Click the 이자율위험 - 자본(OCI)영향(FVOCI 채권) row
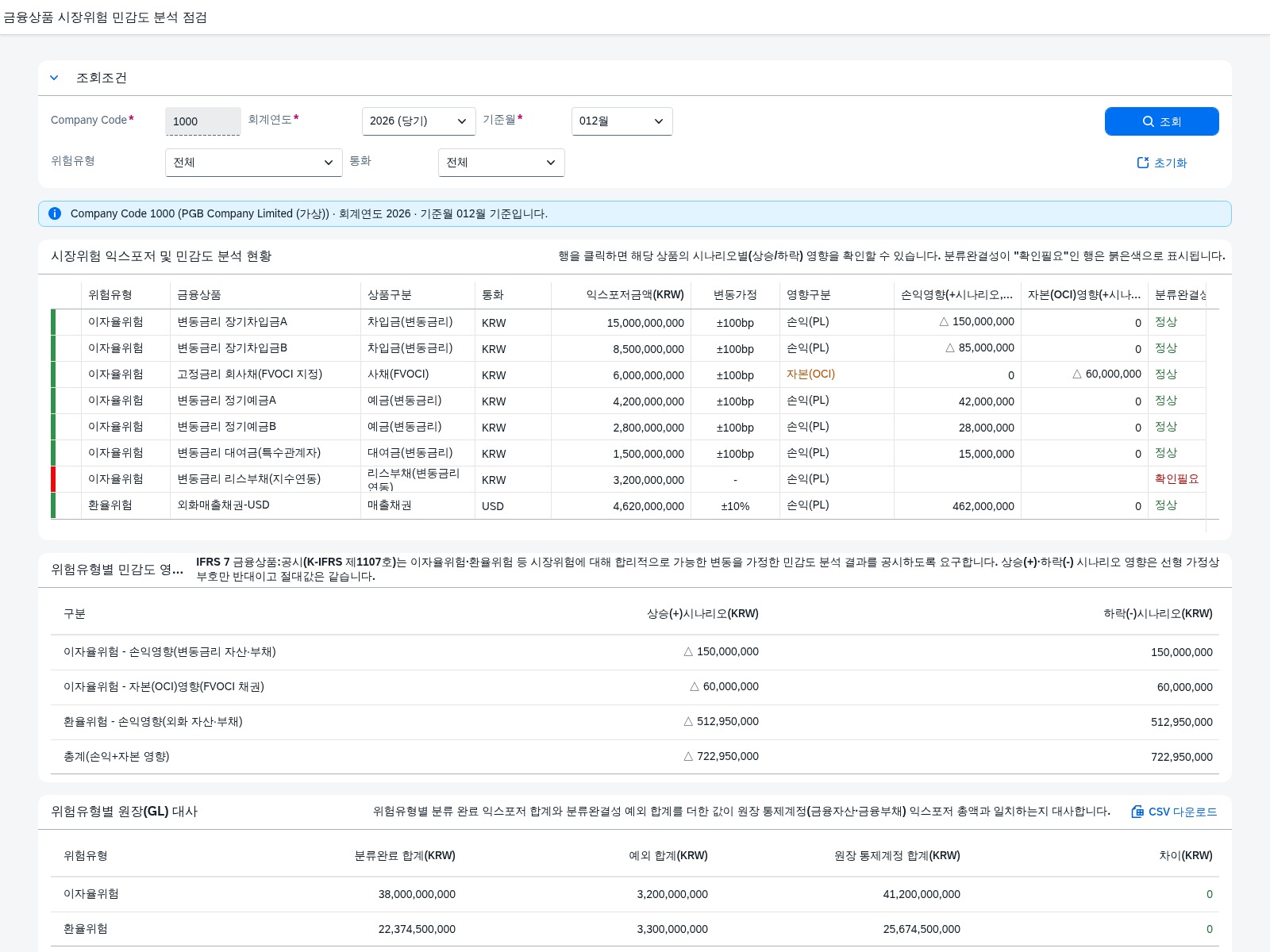Viewport: 1270px width, 952px height. (635, 687)
